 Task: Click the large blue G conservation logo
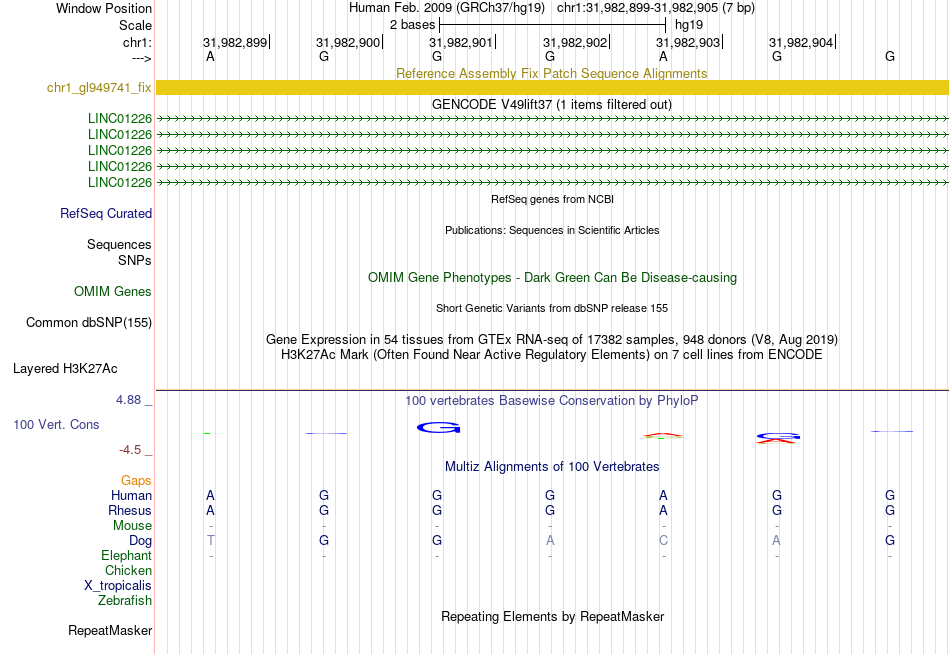[x=438, y=428]
